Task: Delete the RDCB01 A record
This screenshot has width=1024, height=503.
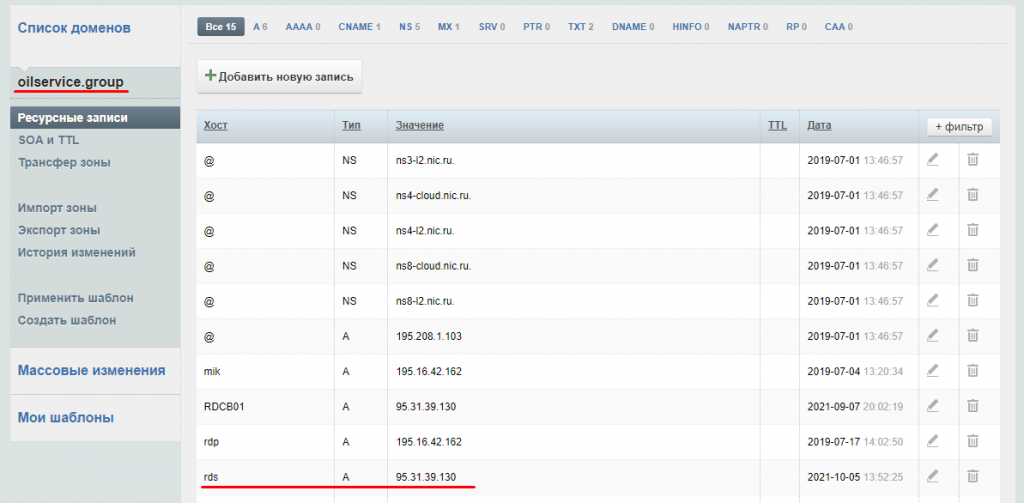Action: point(972,406)
